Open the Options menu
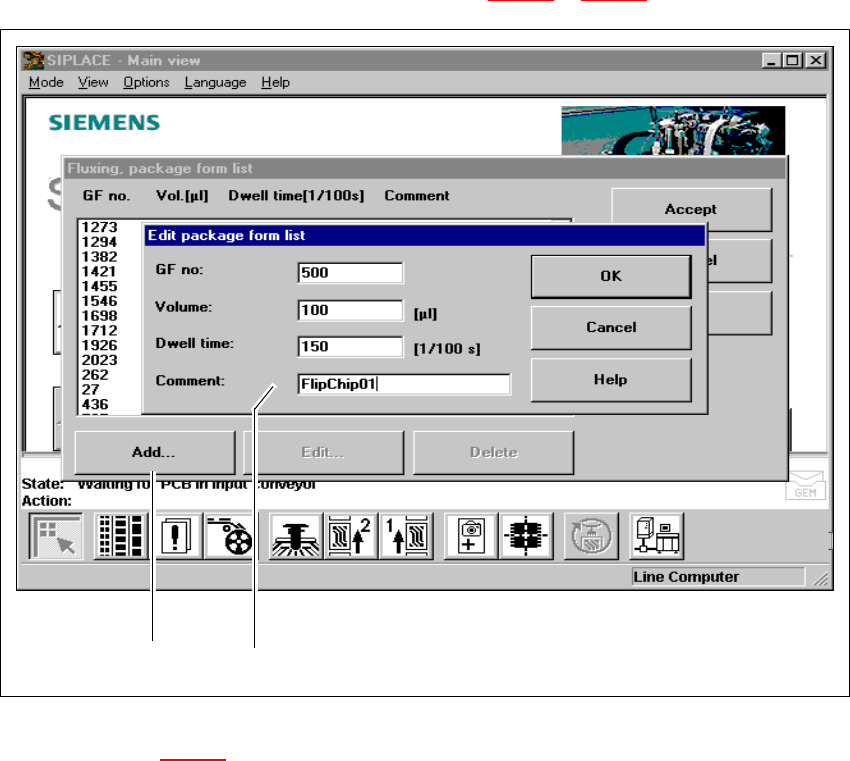The height and width of the screenshot is (761, 850). [x=146, y=82]
